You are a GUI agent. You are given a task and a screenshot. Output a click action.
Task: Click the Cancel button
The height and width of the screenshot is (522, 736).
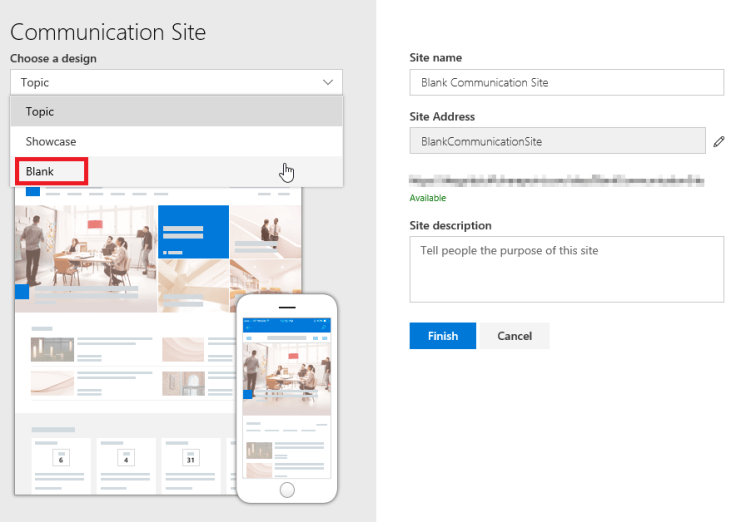pyautogui.click(x=514, y=336)
